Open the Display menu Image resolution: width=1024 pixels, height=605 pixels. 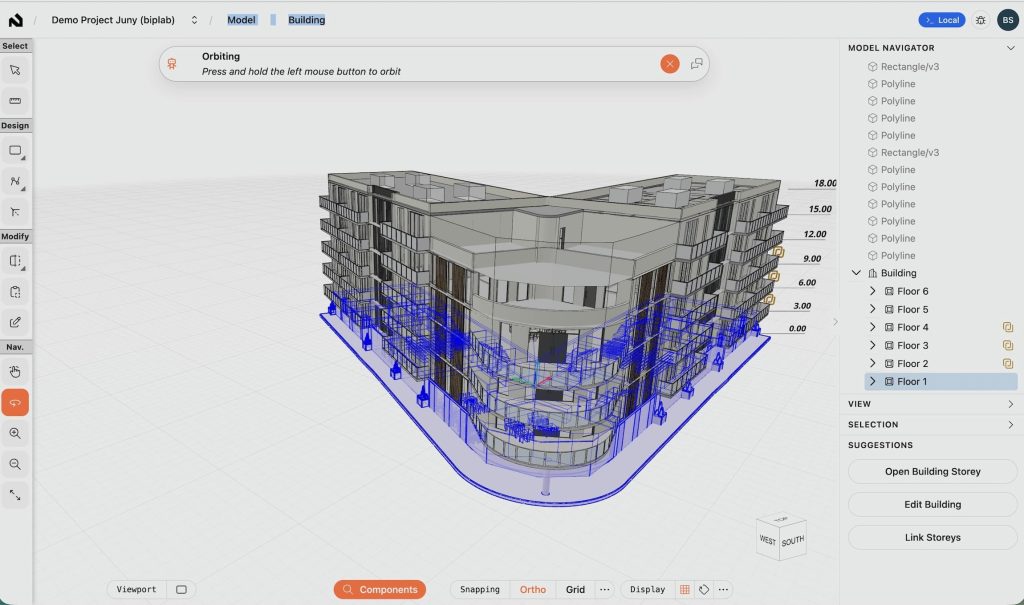click(x=647, y=589)
